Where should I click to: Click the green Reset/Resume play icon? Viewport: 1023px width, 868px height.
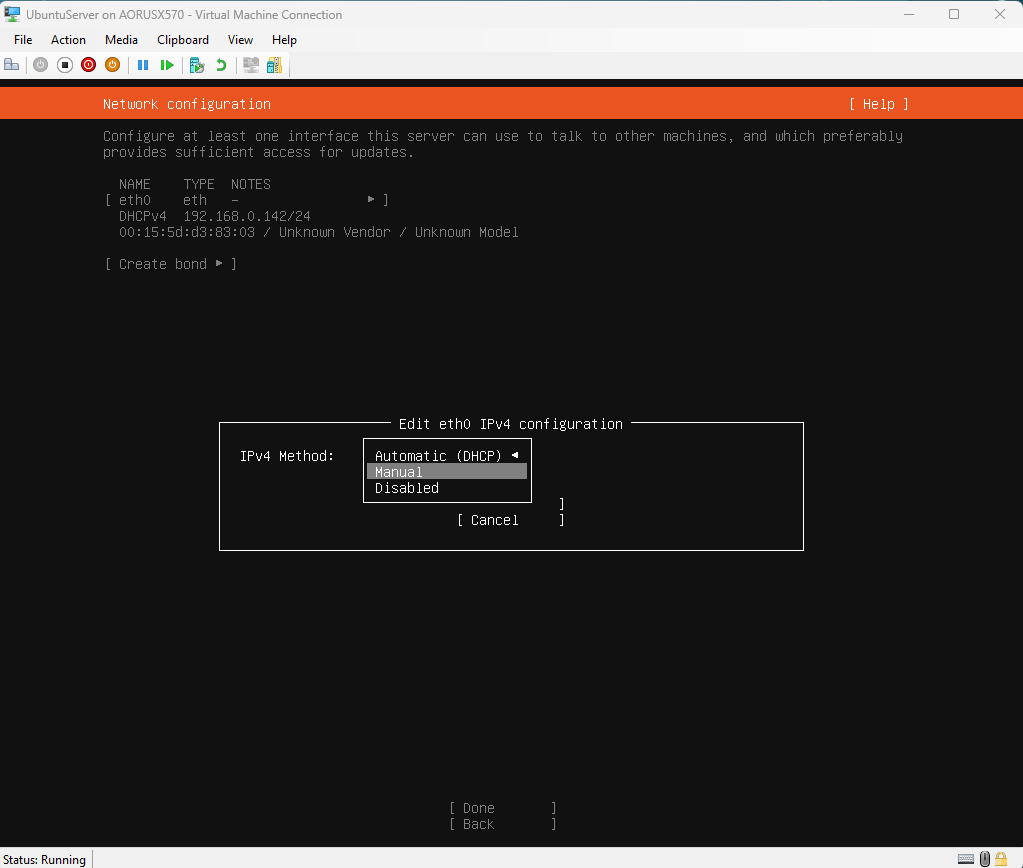[167, 65]
